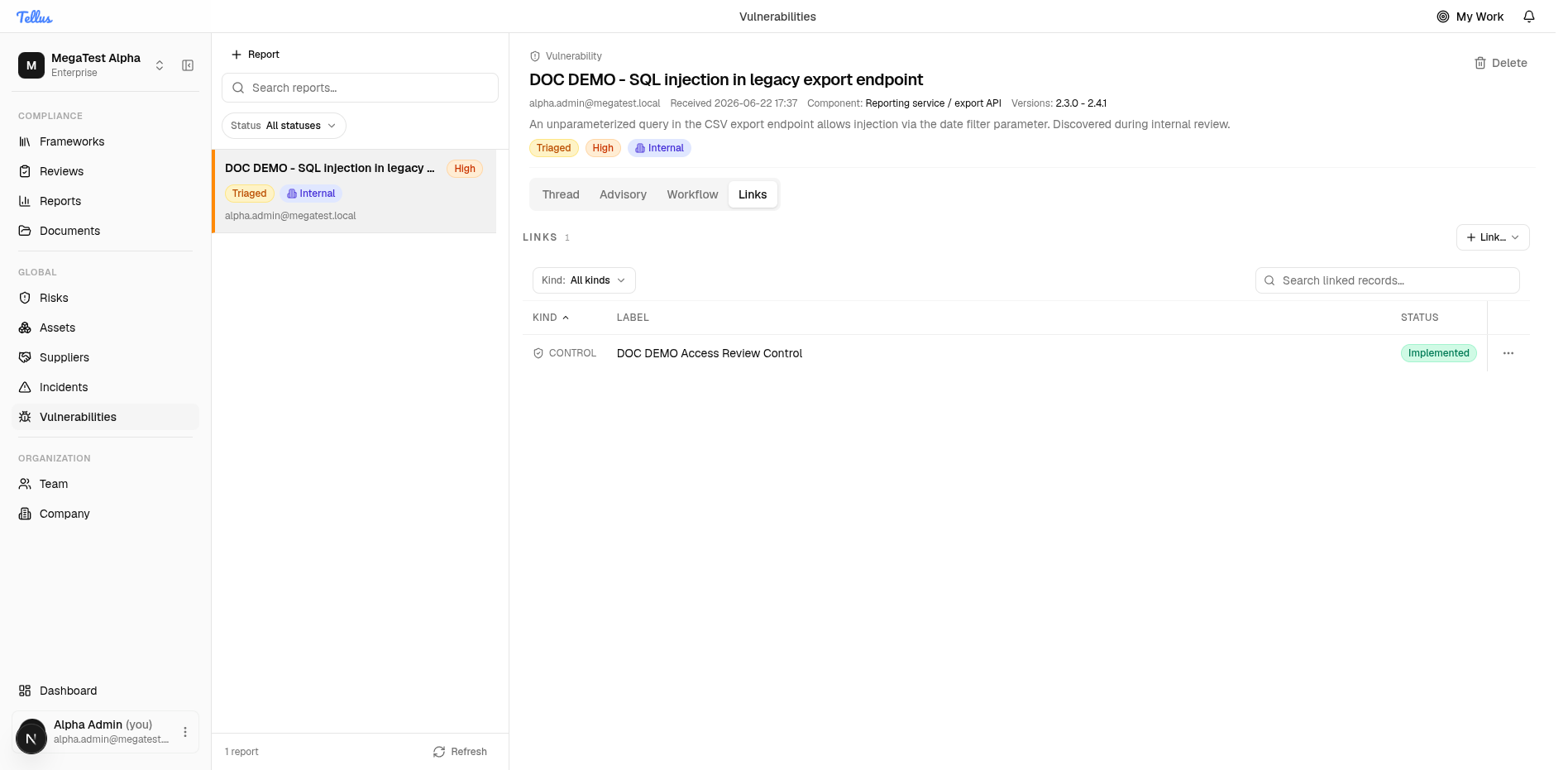Go to Reports in the sidebar
The image size is (1568, 770).
[105, 201]
